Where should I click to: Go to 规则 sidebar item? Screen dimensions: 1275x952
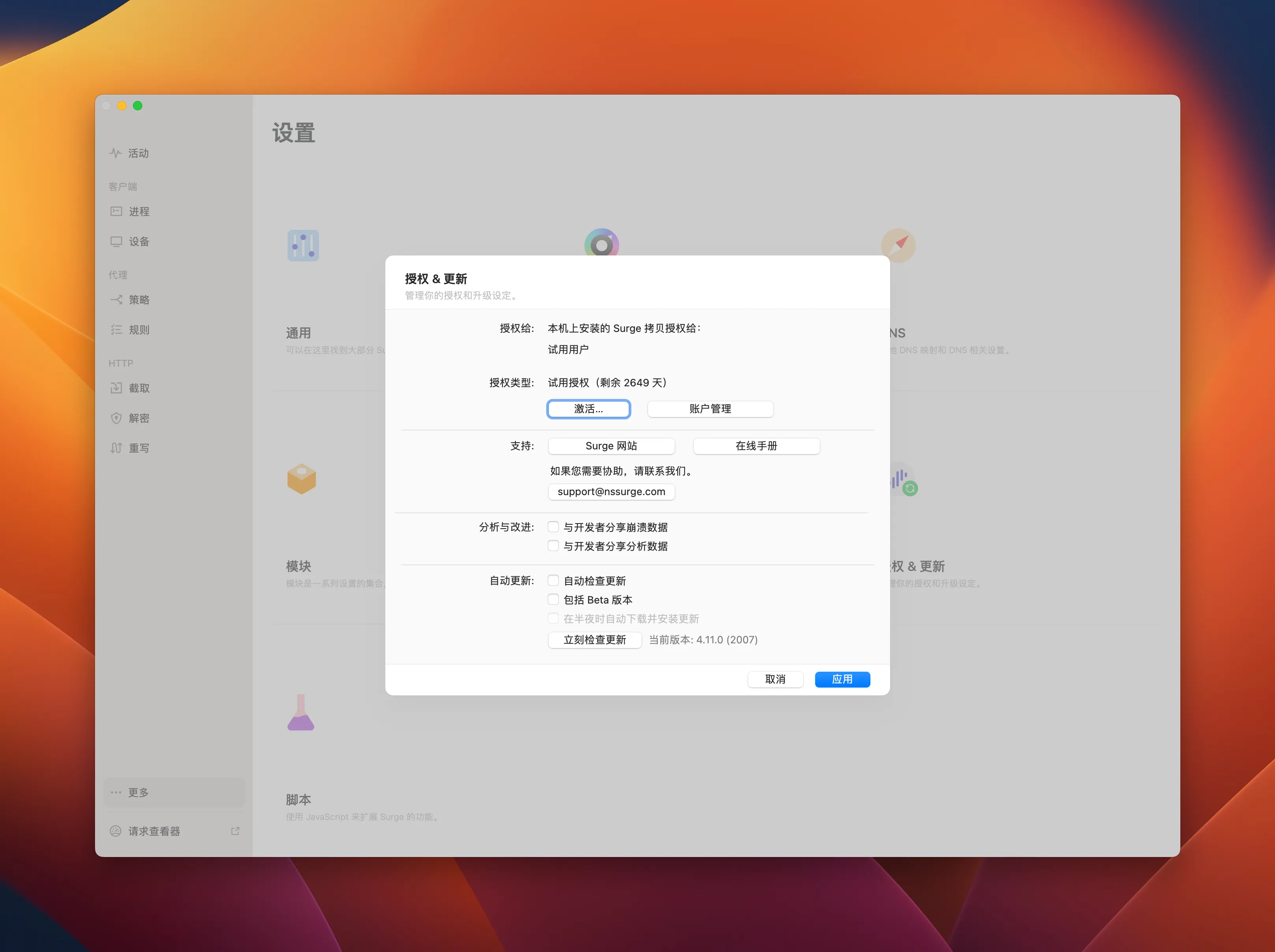(174, 330)
